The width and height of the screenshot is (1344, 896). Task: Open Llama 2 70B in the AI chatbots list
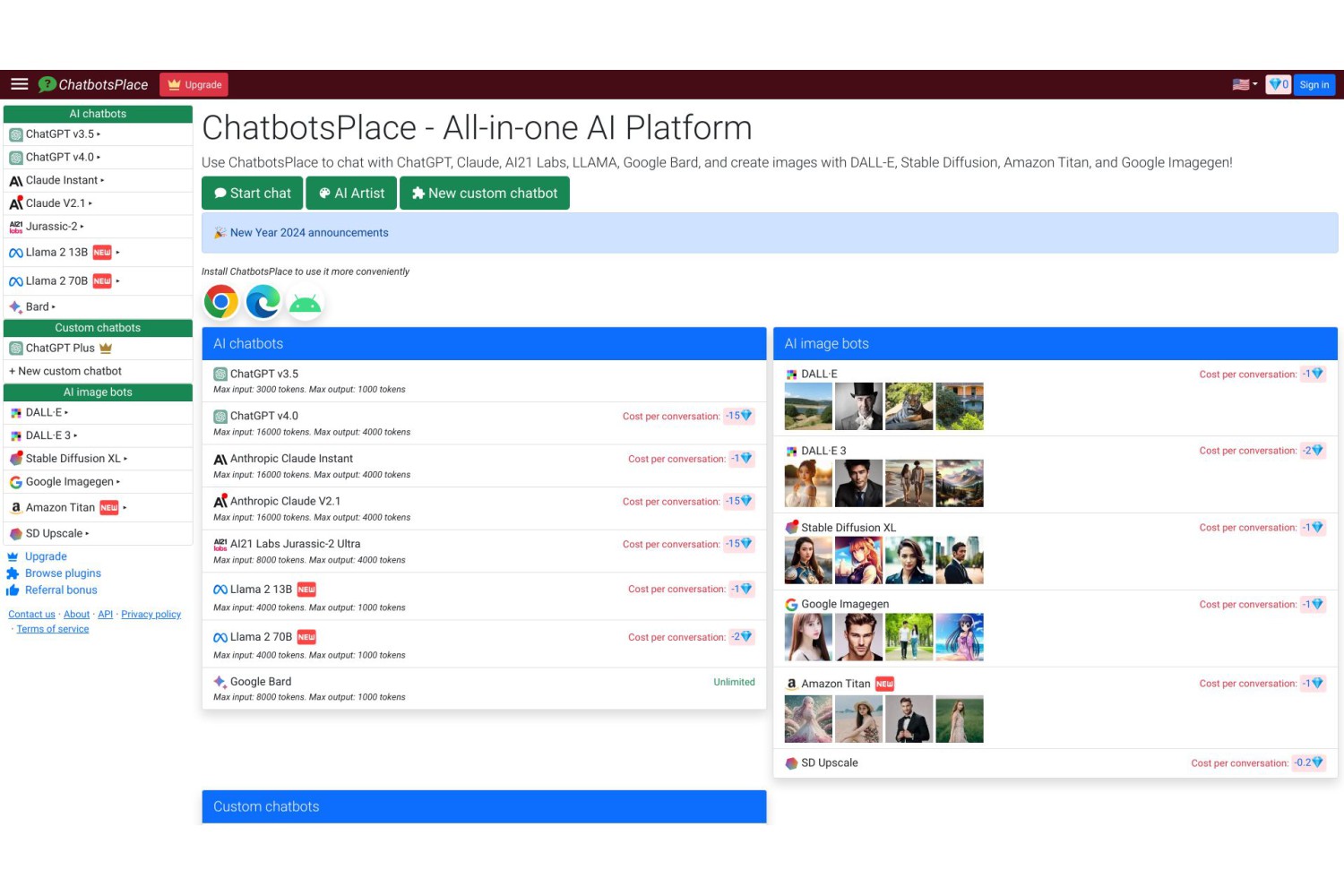point(261,637)
